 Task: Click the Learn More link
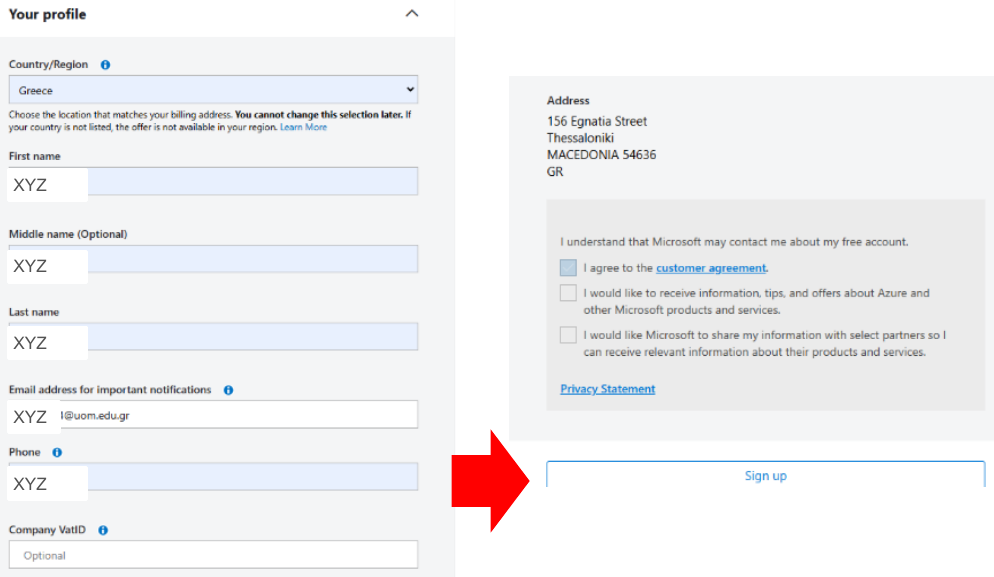304,127
